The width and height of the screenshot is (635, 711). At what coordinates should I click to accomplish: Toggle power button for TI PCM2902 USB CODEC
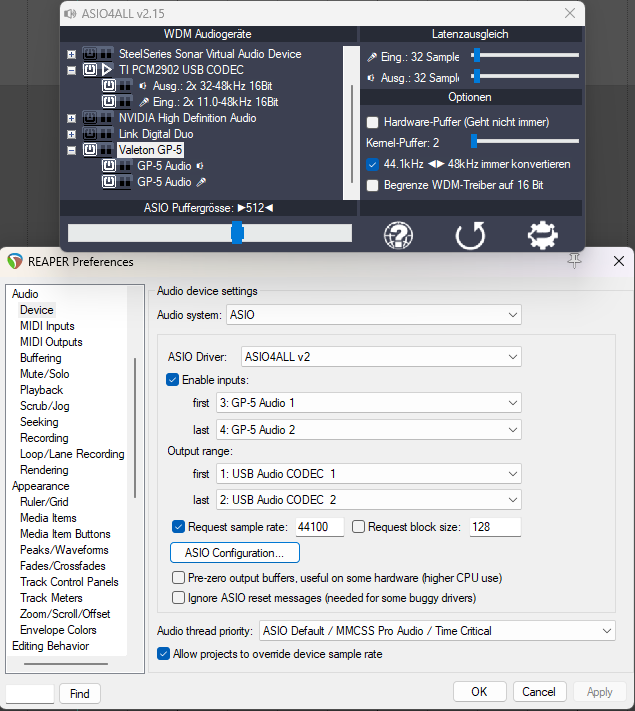click(x=90, y=70)
